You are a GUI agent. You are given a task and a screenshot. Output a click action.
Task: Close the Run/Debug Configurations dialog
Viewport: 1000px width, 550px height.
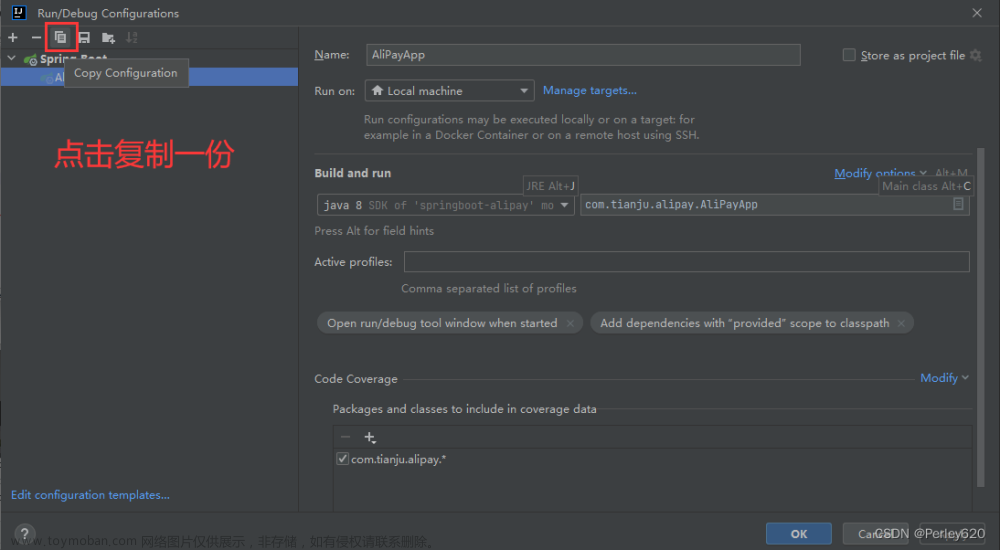pos(977,13)
